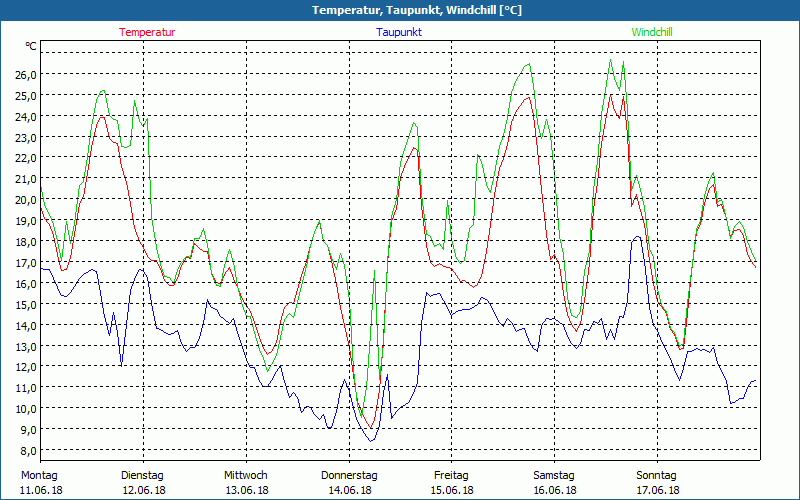Select the 23,0 y-axis value
The width and height of the screenshot is (800, 500).
[26, 137]
